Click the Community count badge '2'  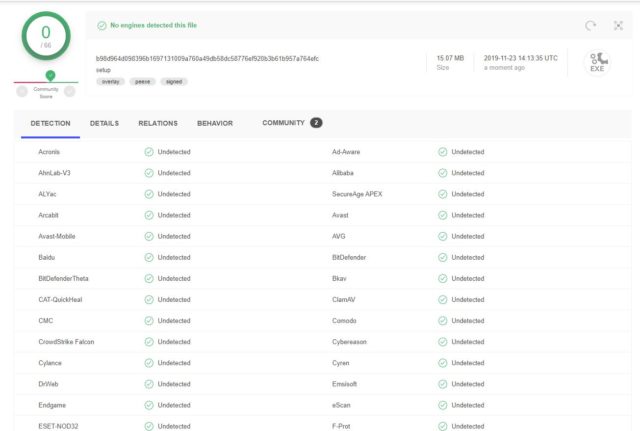tap(316, 123)
